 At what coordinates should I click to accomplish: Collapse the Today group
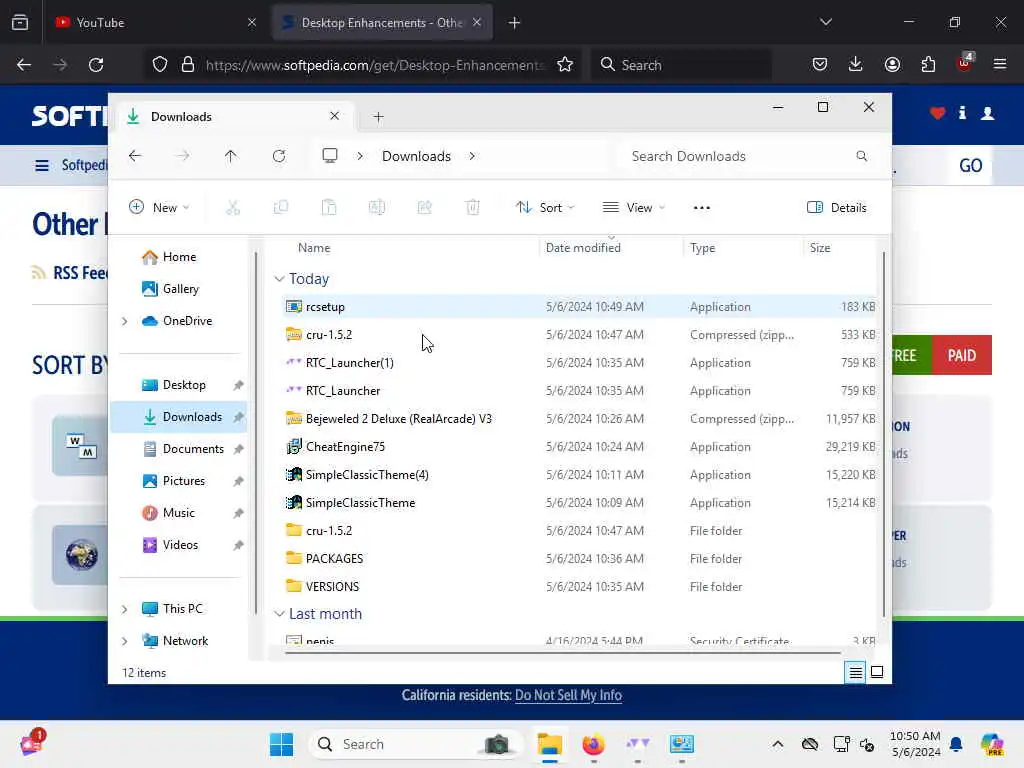pyautogui.click(x=280, y=279)
